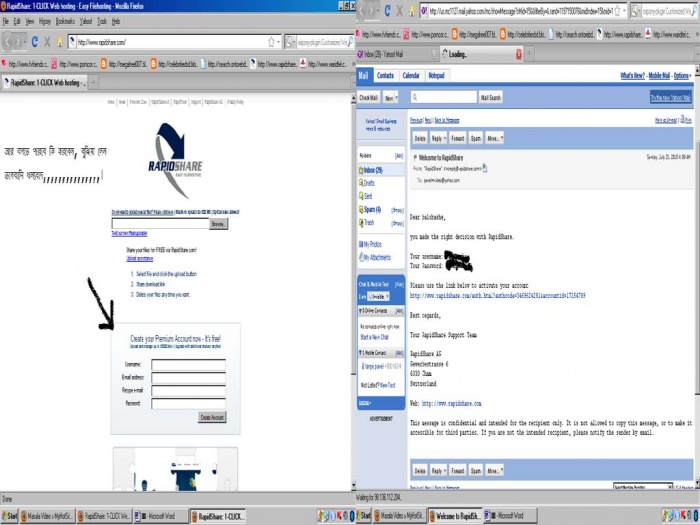
Task: Open Masala Video taskbar item on right taskbar
Action: point(399,516)
